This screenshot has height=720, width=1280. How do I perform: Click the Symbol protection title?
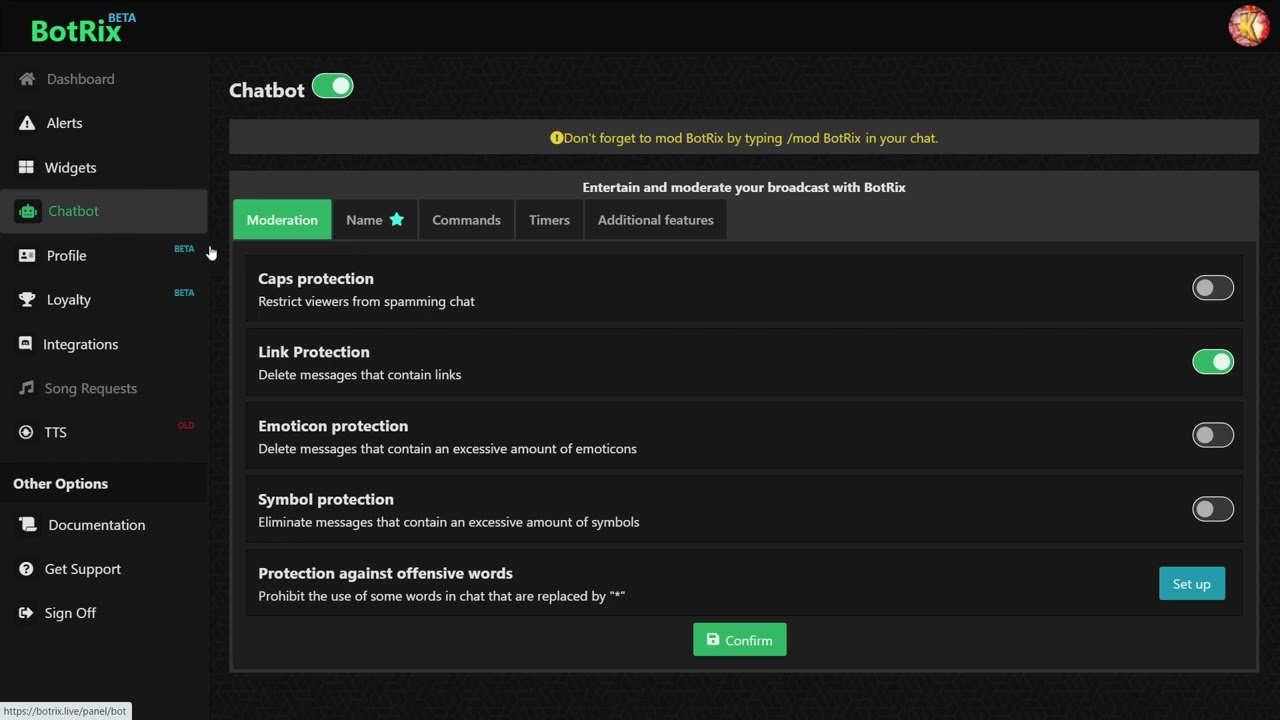click(326, 499)
